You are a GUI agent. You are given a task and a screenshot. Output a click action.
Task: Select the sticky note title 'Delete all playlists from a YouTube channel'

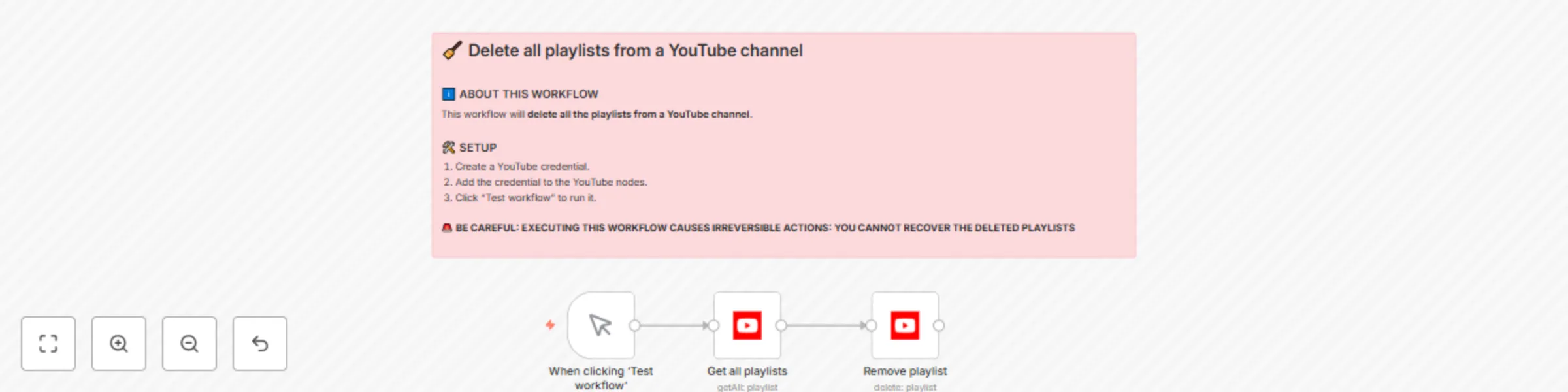pyautogui.click(x=635, y=50)
